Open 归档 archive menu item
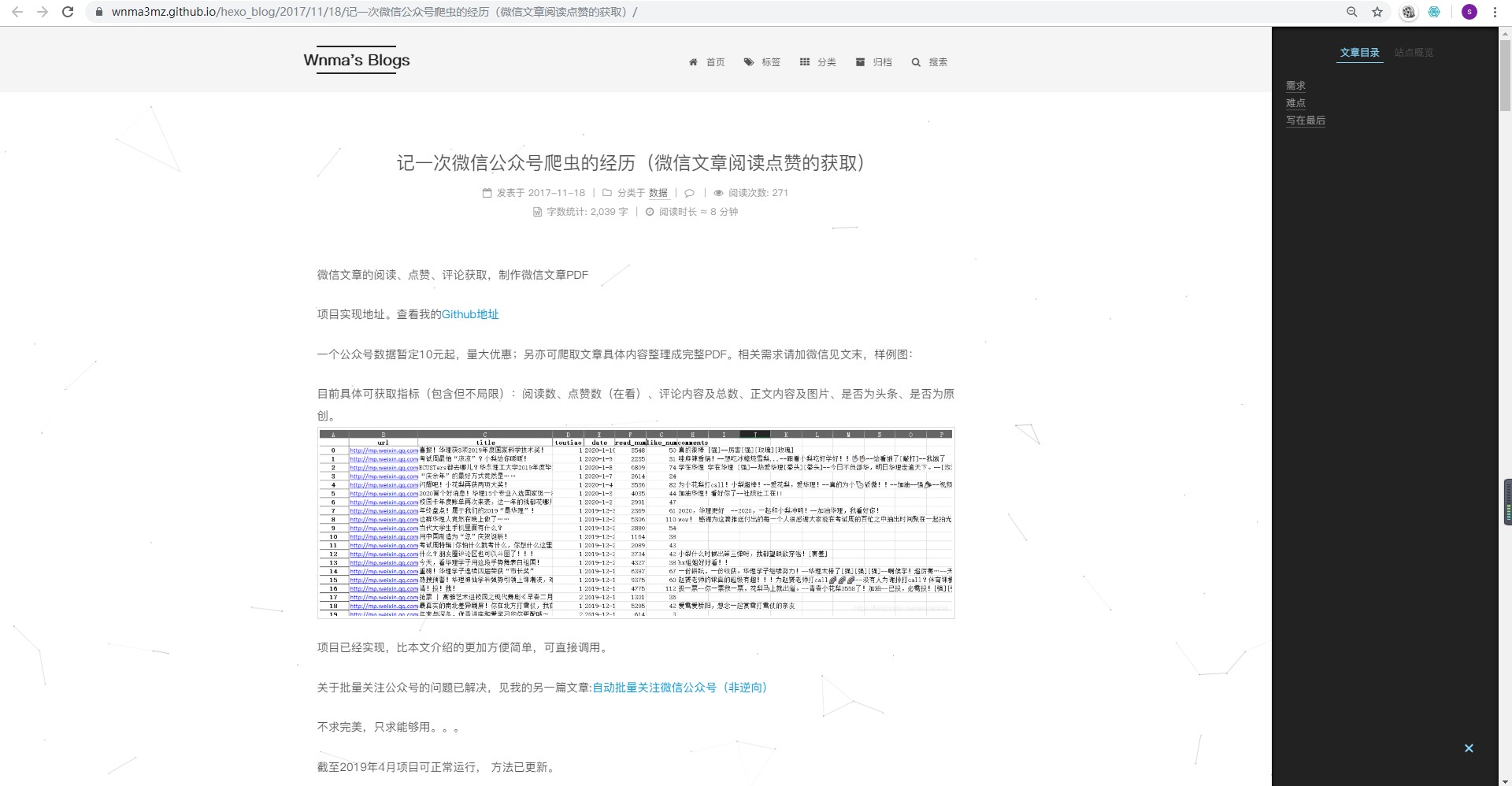The image size is (1512, 786). click(873, 62)
